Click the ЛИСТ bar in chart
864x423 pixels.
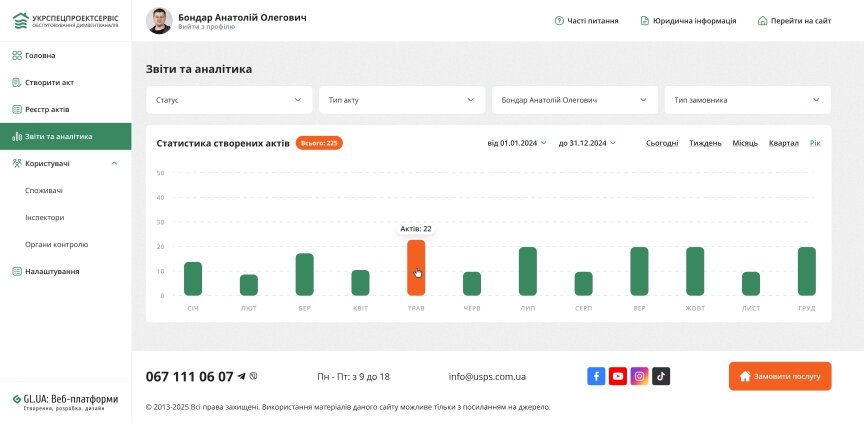tap(751, 284)
